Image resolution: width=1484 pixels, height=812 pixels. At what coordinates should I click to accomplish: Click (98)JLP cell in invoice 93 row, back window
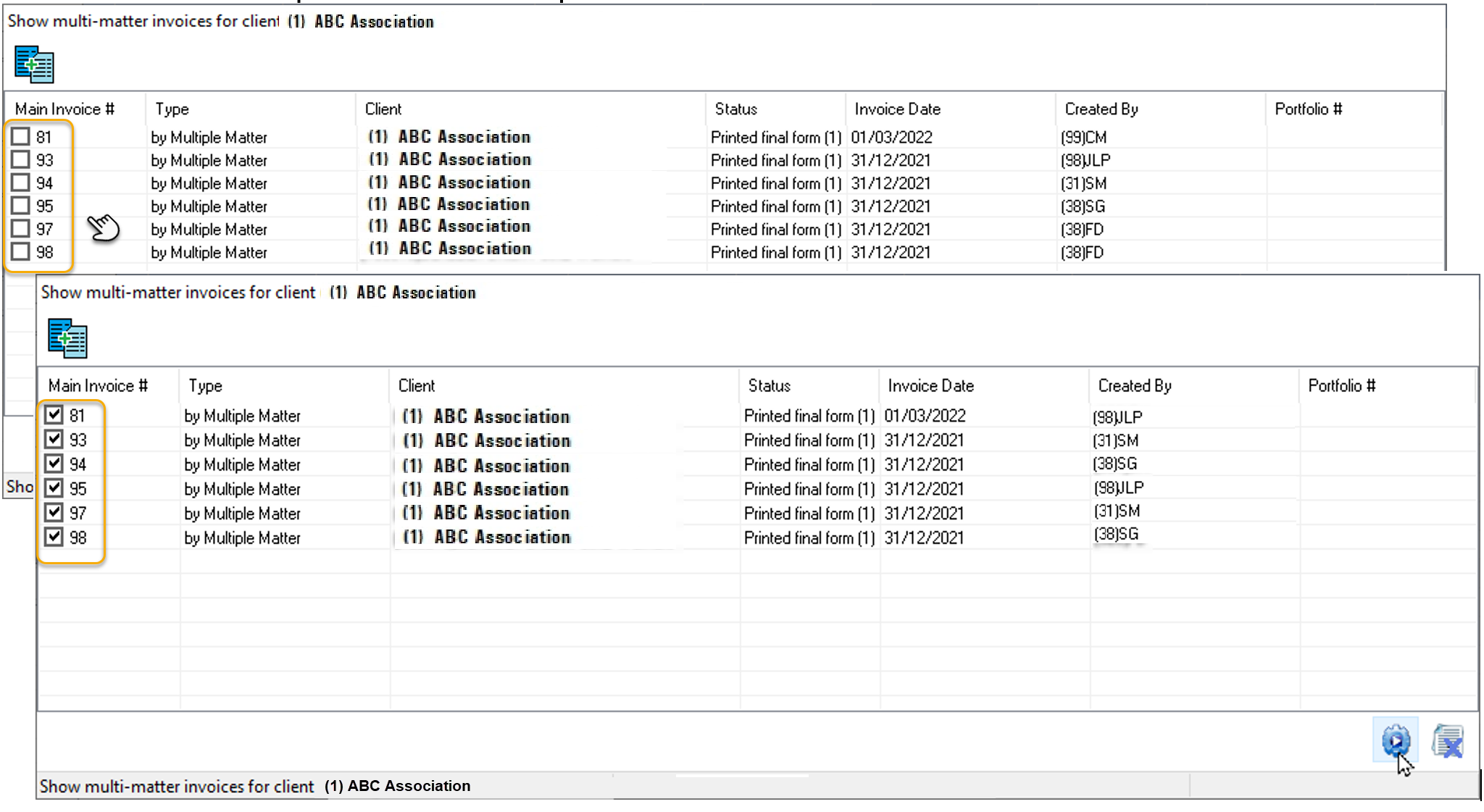[x=1085, y=160]
